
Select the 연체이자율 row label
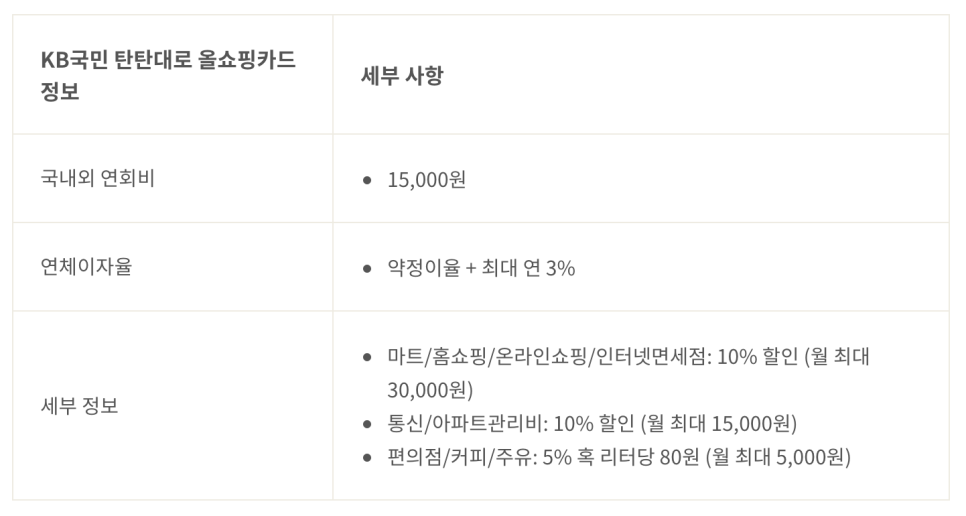86,267
